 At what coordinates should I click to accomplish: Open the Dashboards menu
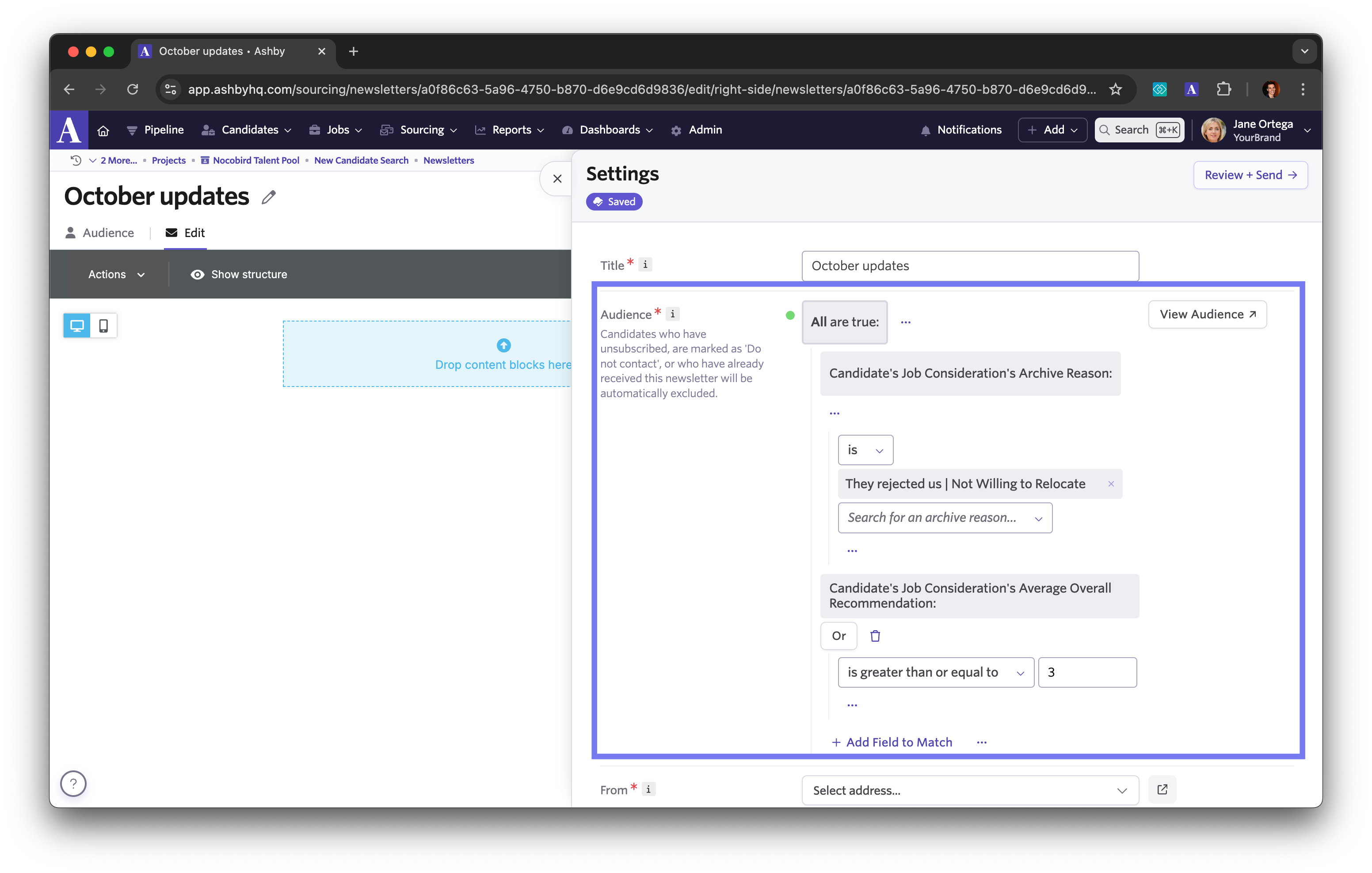607,130
